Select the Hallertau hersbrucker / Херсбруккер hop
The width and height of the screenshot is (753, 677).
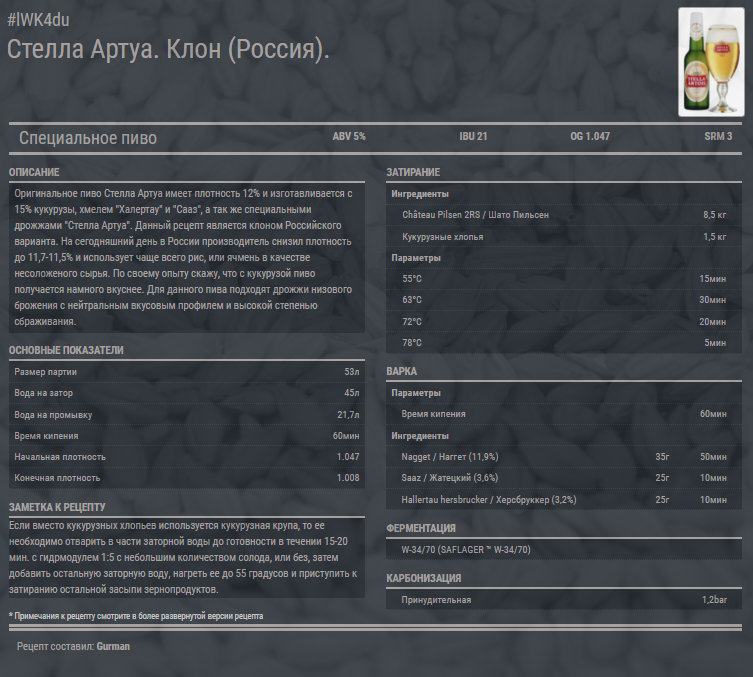tap(489, 500)
